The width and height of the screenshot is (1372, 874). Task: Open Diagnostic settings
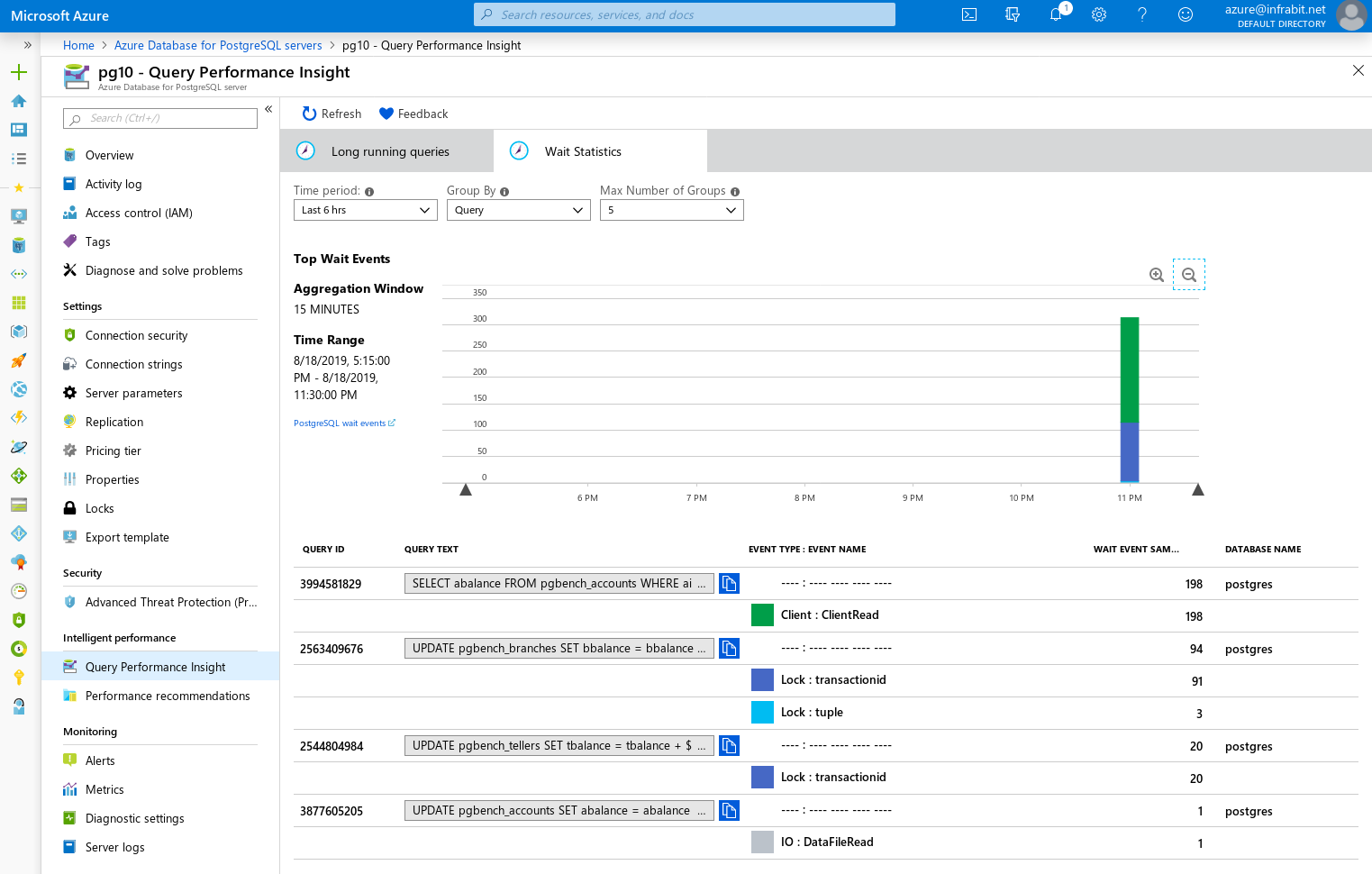(134, 819)
